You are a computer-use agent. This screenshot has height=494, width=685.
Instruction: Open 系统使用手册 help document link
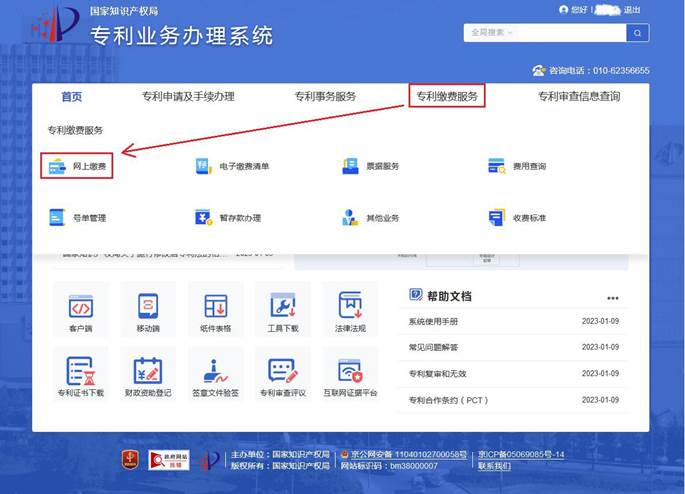coord(433,322)
